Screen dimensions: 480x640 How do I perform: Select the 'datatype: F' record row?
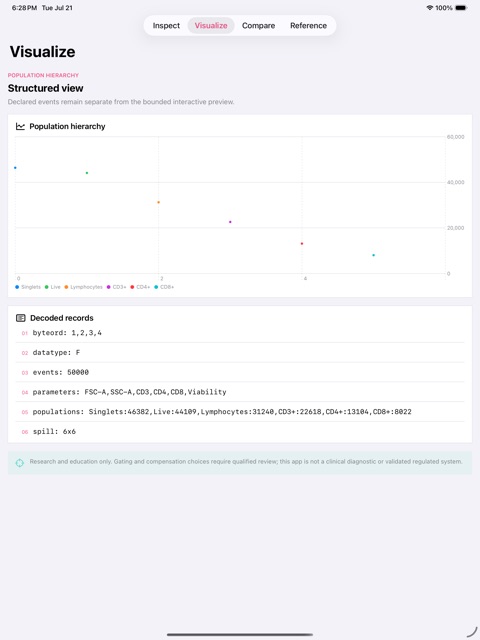point(240,353)
